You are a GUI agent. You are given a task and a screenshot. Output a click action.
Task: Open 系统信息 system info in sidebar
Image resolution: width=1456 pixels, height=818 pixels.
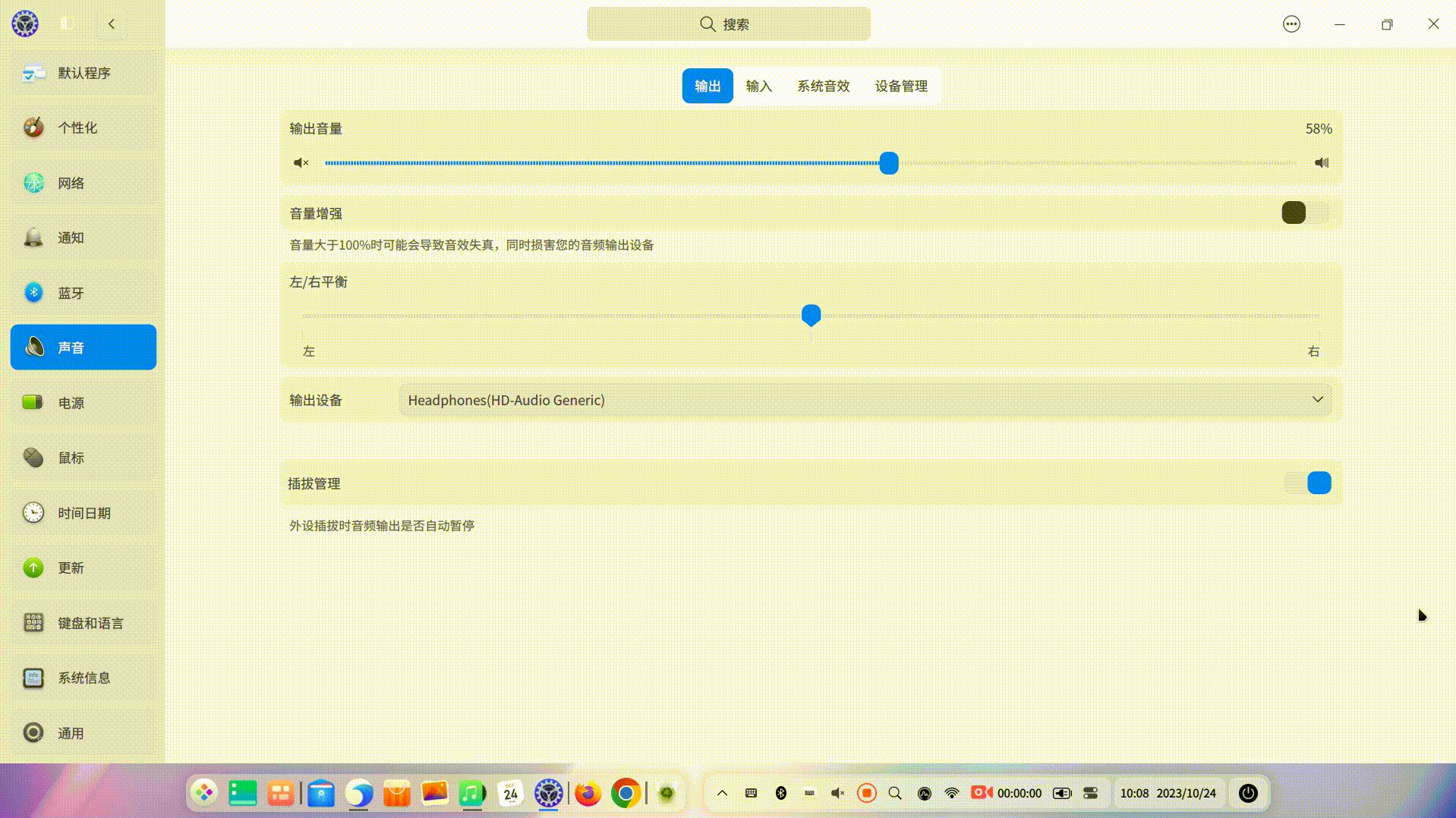84,678
